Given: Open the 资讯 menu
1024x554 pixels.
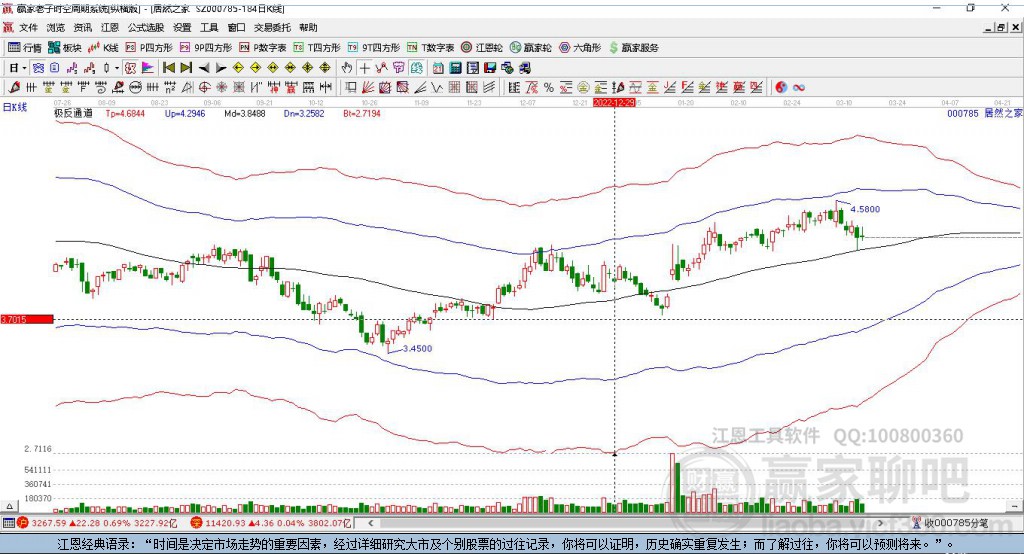Looking at the screenshot, I should 82,27.
